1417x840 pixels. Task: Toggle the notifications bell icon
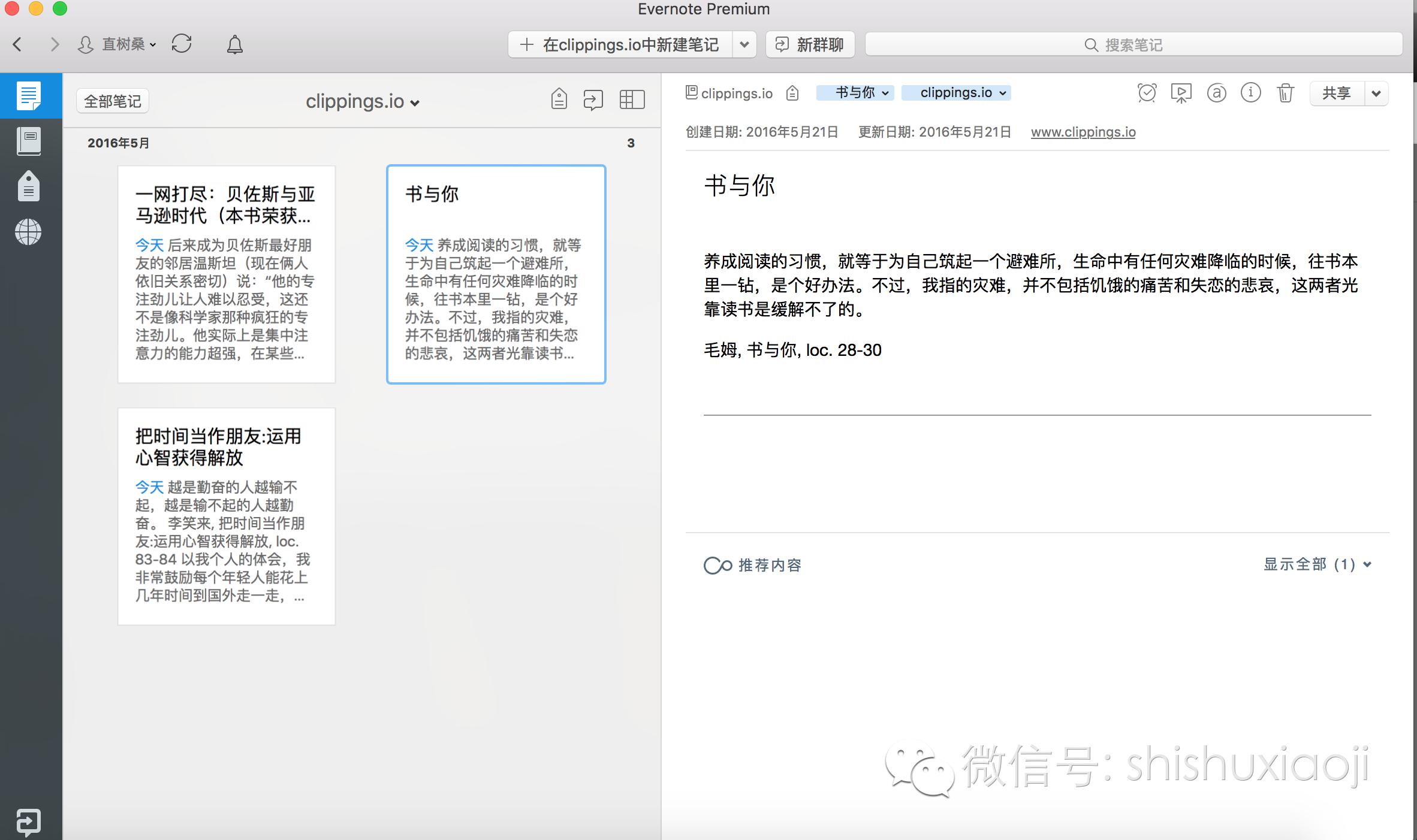(235, 44)
